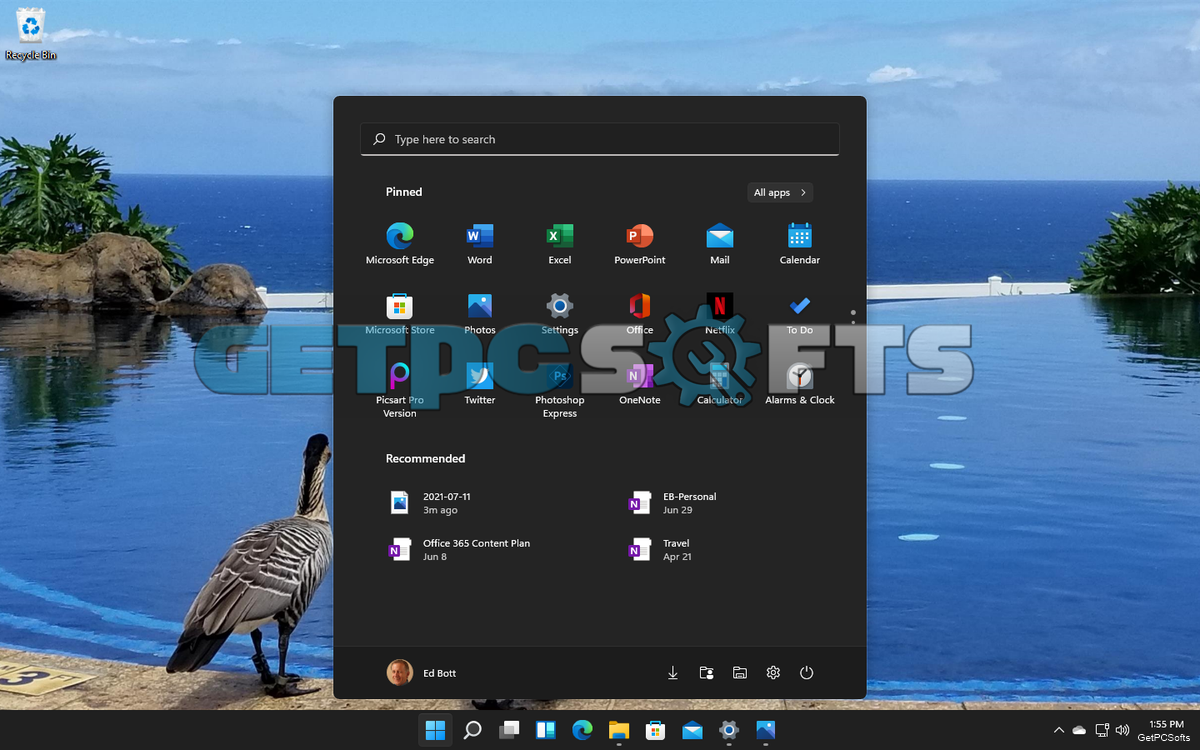Viewport: 1200px width, 750px height.
Task: Start PowerPoint from pinned apps
Action: 640,244
